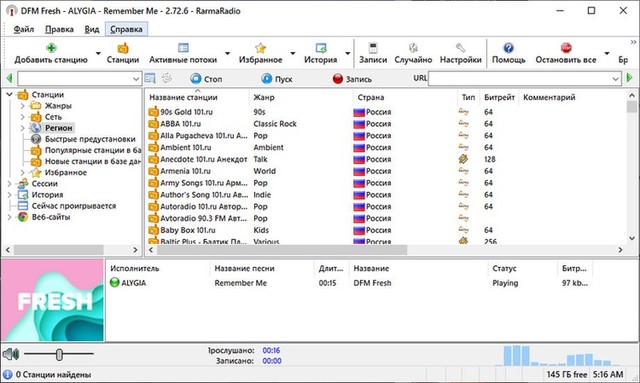Open the Справка menu
Screen dimensions: 640x383
point(126,29)
